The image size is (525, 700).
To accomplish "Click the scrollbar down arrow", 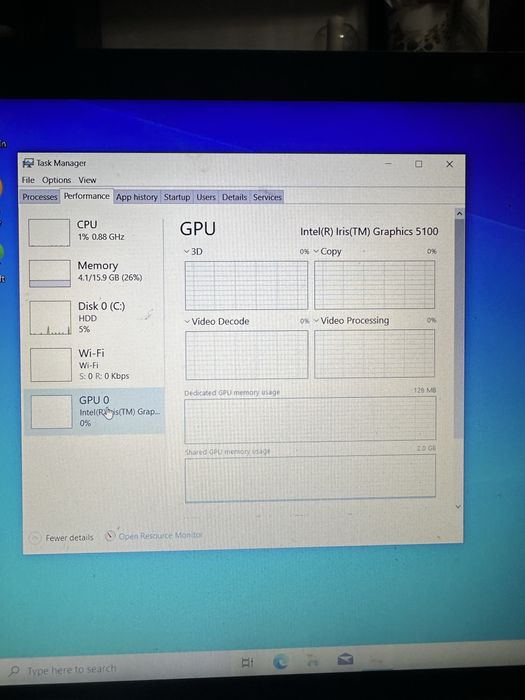I will [x=458, y=506].
